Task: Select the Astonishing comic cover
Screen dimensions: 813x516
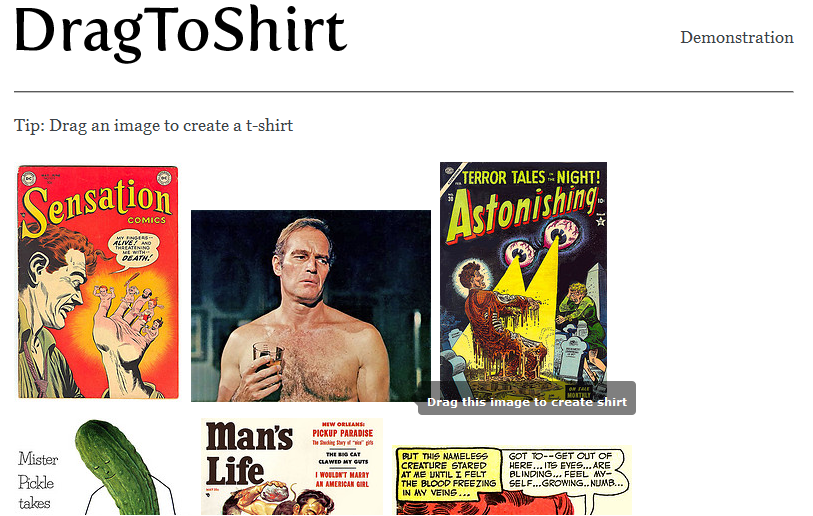Action: tap(523, 280)
